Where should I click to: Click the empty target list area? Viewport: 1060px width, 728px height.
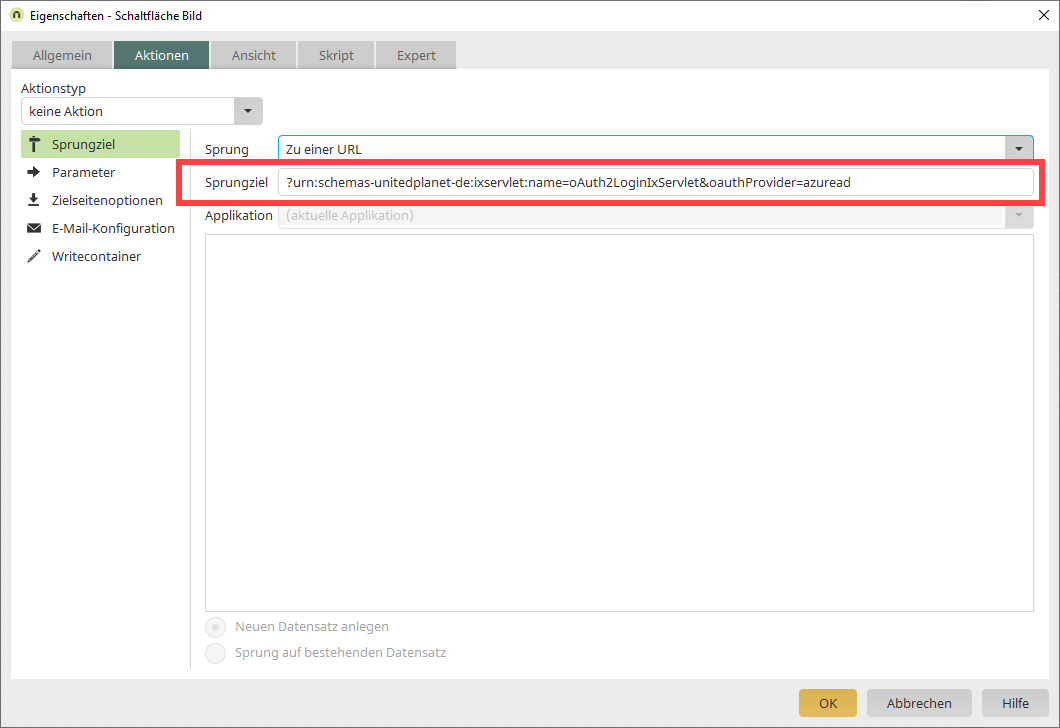click(619, 423)
